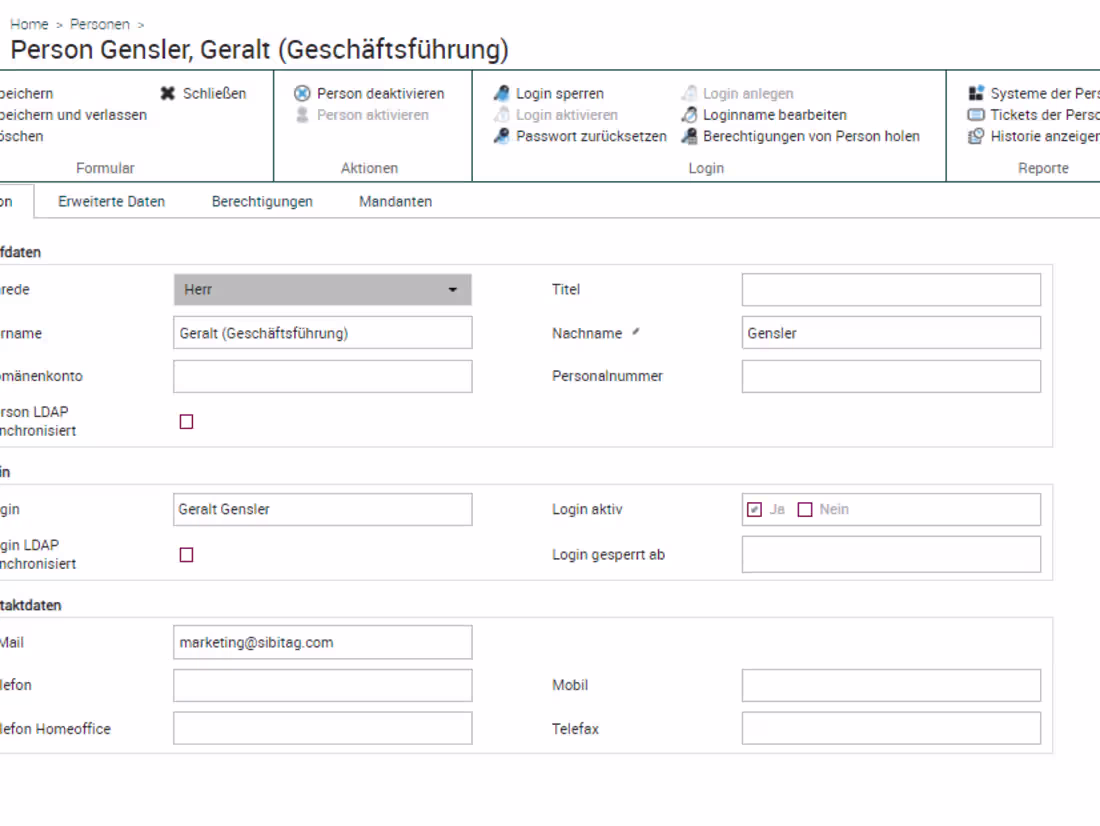
Task: Open the Berechtigungen tab
Action: point(262,202)
